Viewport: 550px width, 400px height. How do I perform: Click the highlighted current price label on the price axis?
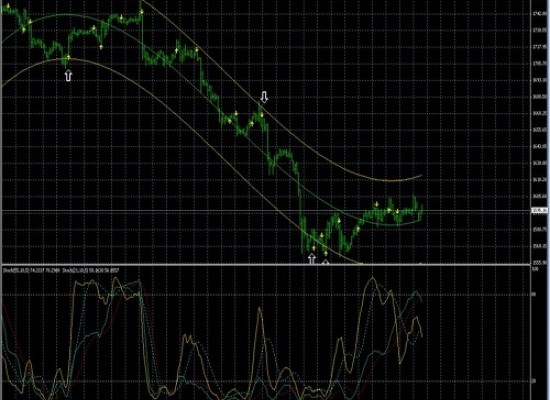540,211
